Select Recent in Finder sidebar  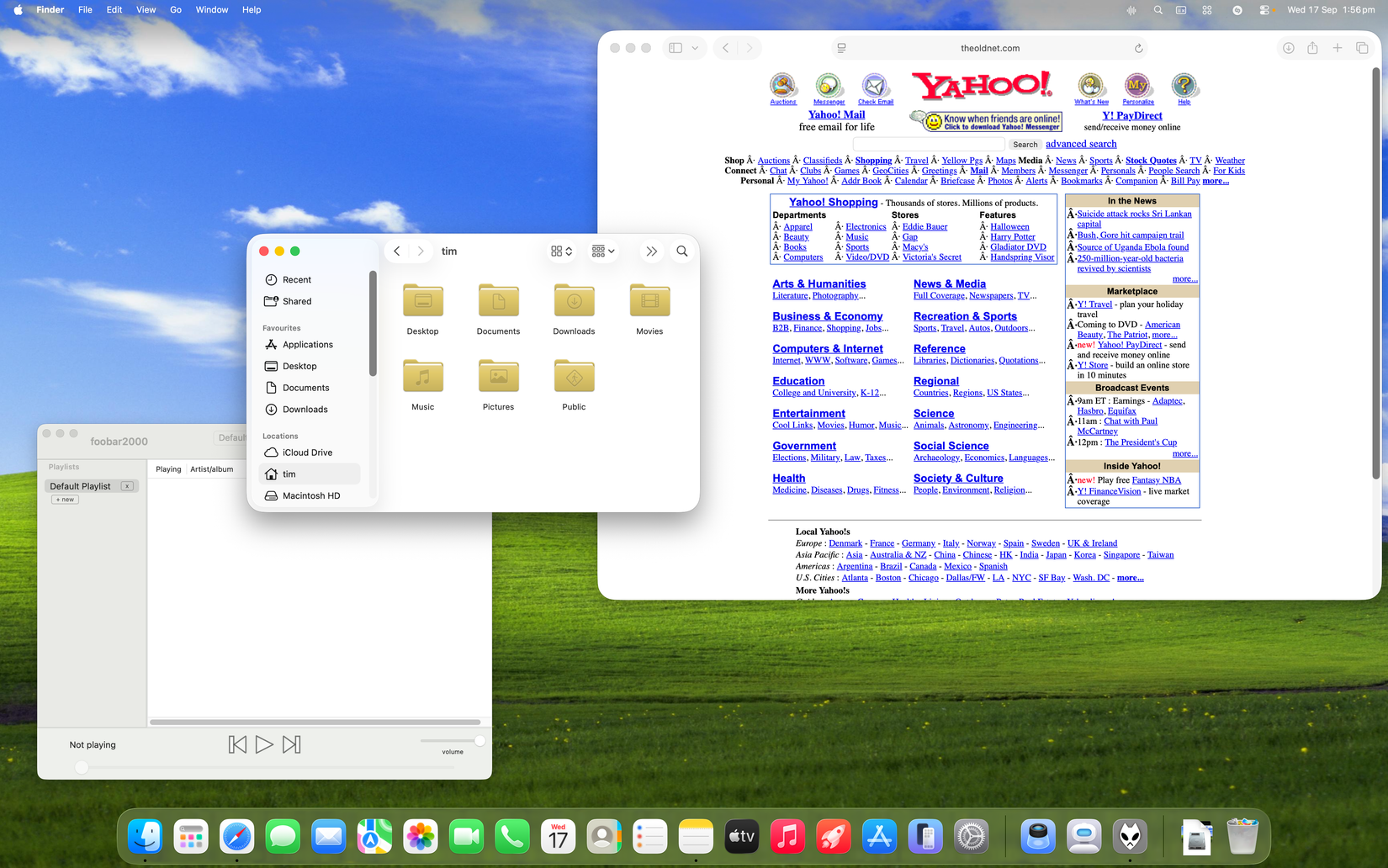click(310, 279)
